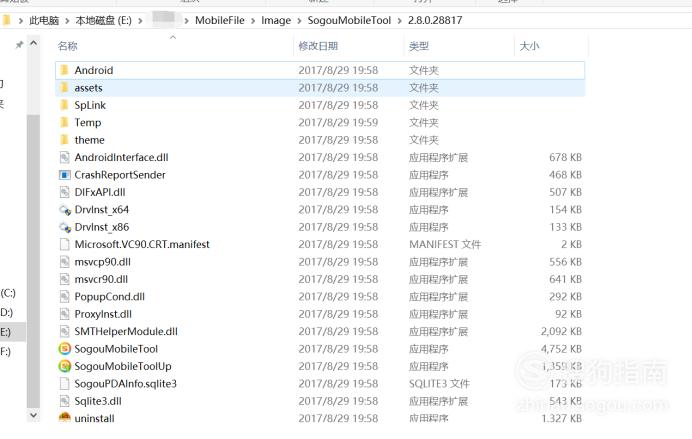Select the uninstall program icon
The image size is (692, 439).
click(x=64, y=417)
